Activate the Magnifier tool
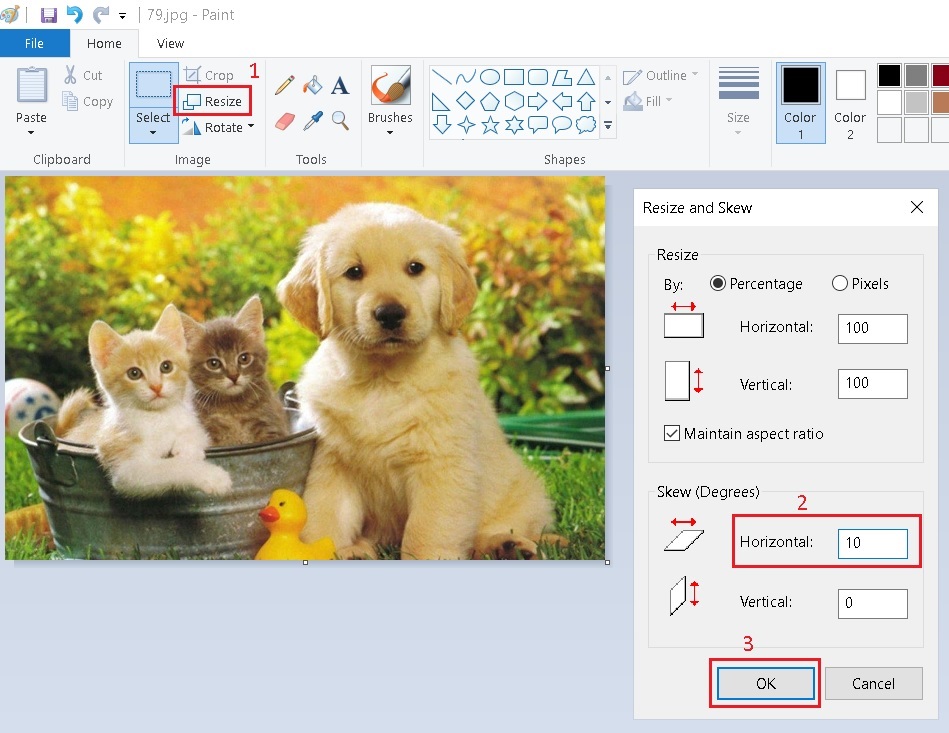 pyautogui.click(x=340, y=120)
